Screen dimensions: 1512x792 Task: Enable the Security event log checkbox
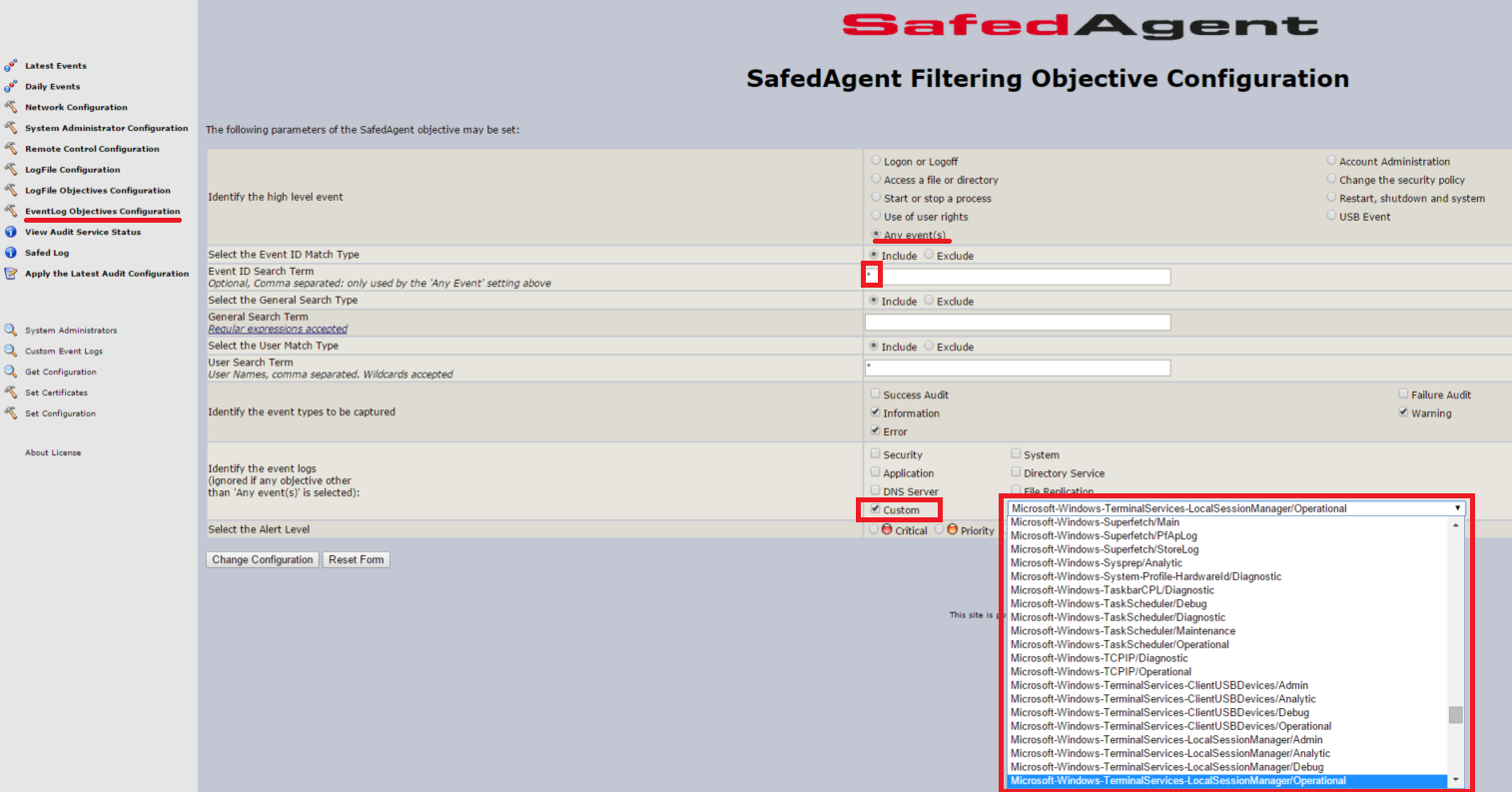click(876, 454)
